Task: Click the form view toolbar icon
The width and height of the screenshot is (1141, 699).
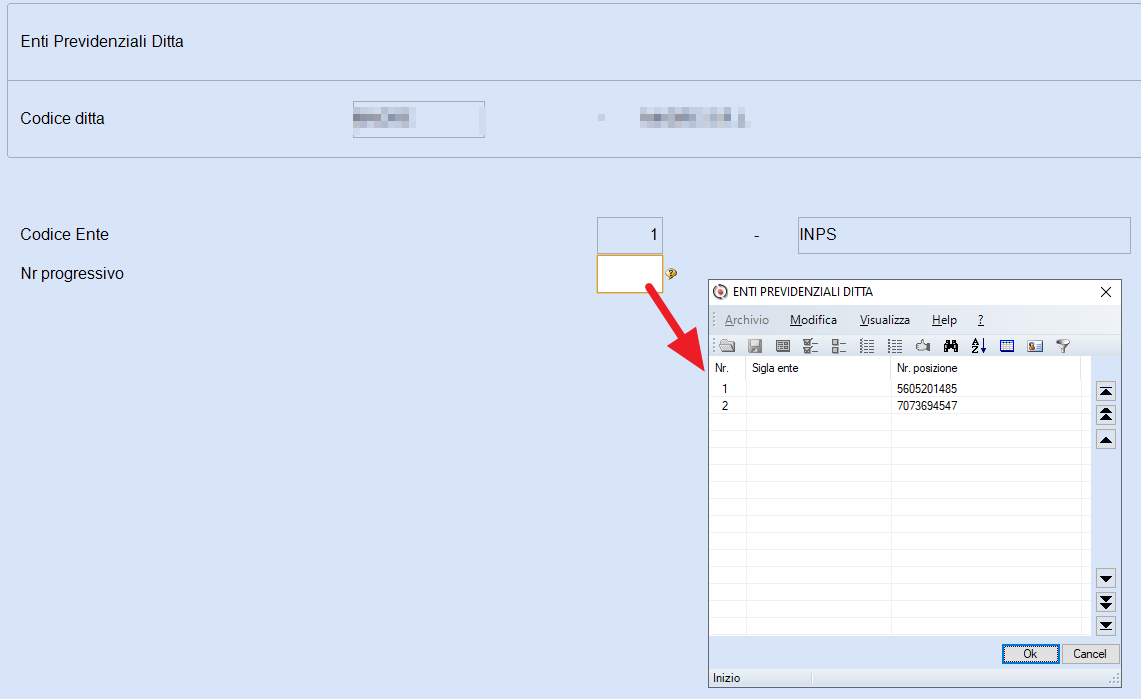Action: click(783, 346)
